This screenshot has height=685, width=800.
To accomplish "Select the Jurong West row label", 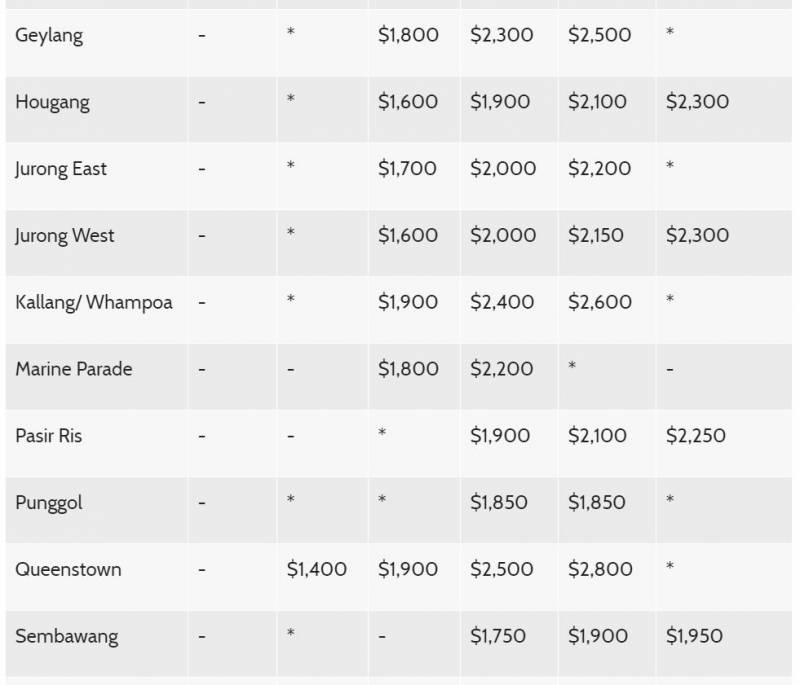I will pyautogui.click(x=65, y=236).
